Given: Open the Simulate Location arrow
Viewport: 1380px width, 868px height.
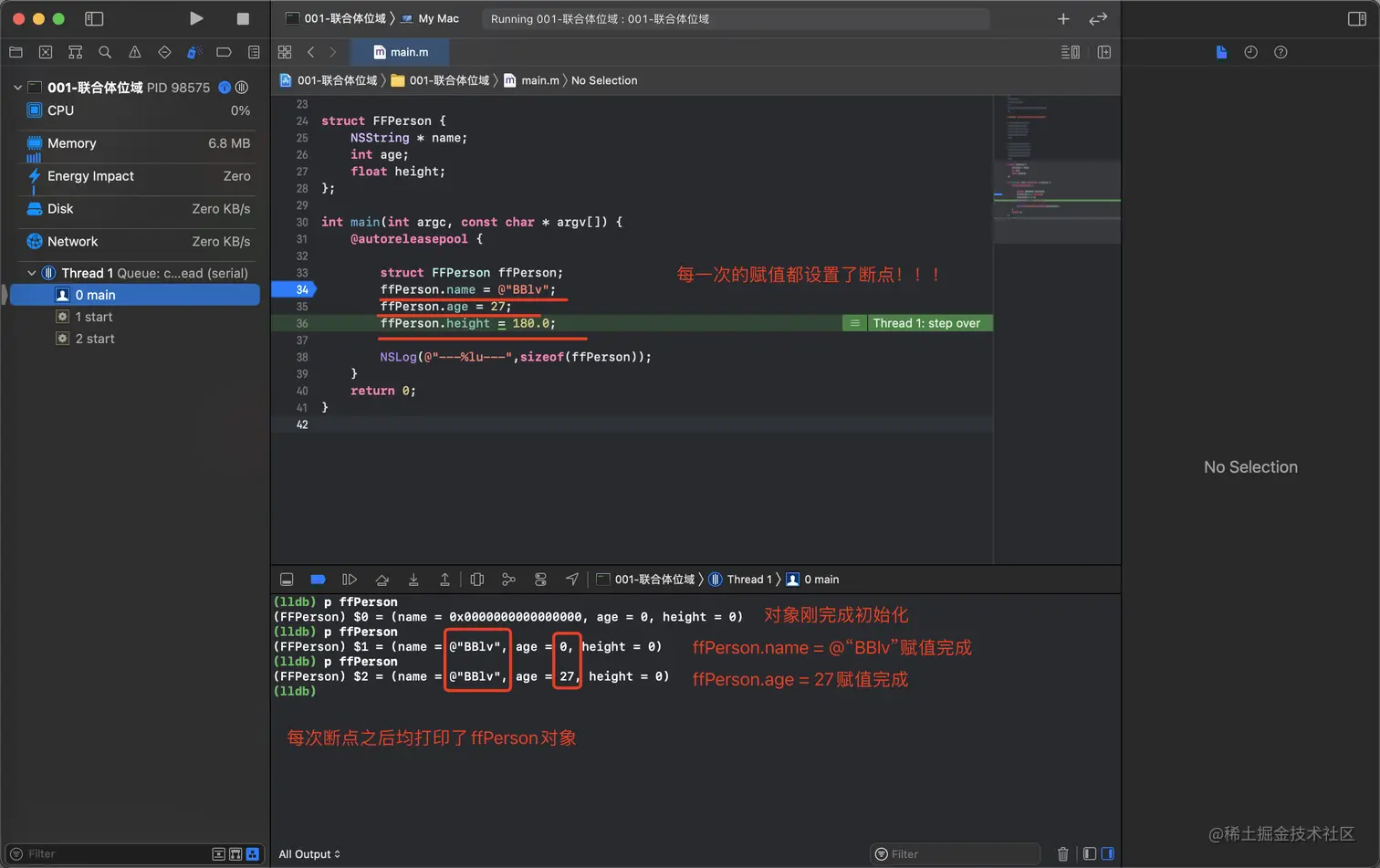Looking at the screenshot, I should (x=572, y=580).
